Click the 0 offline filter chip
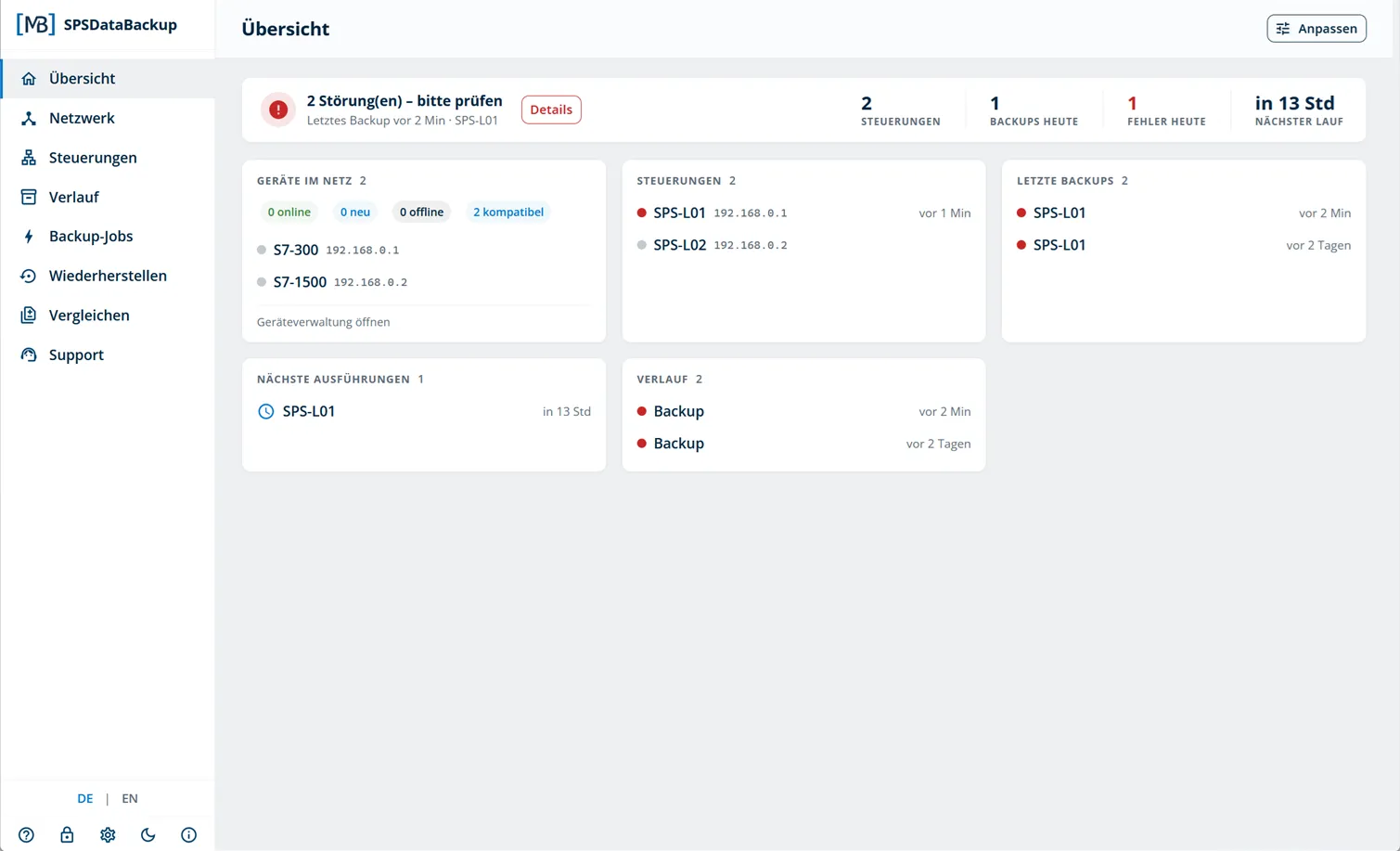Image resolution: width=1400 pixels, height=851 pixels. [421, 213]
